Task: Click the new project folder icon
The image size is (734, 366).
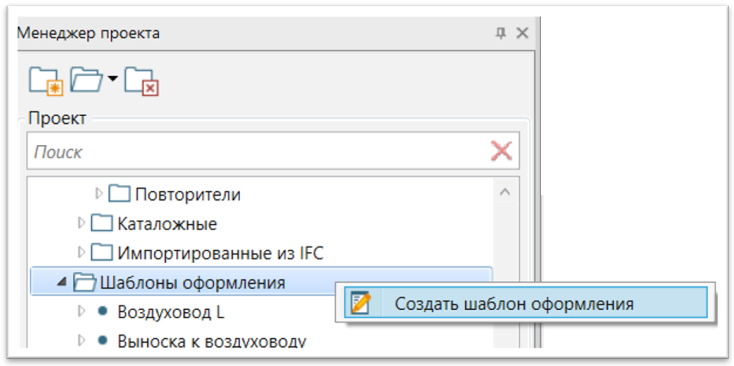Action: 46,81
